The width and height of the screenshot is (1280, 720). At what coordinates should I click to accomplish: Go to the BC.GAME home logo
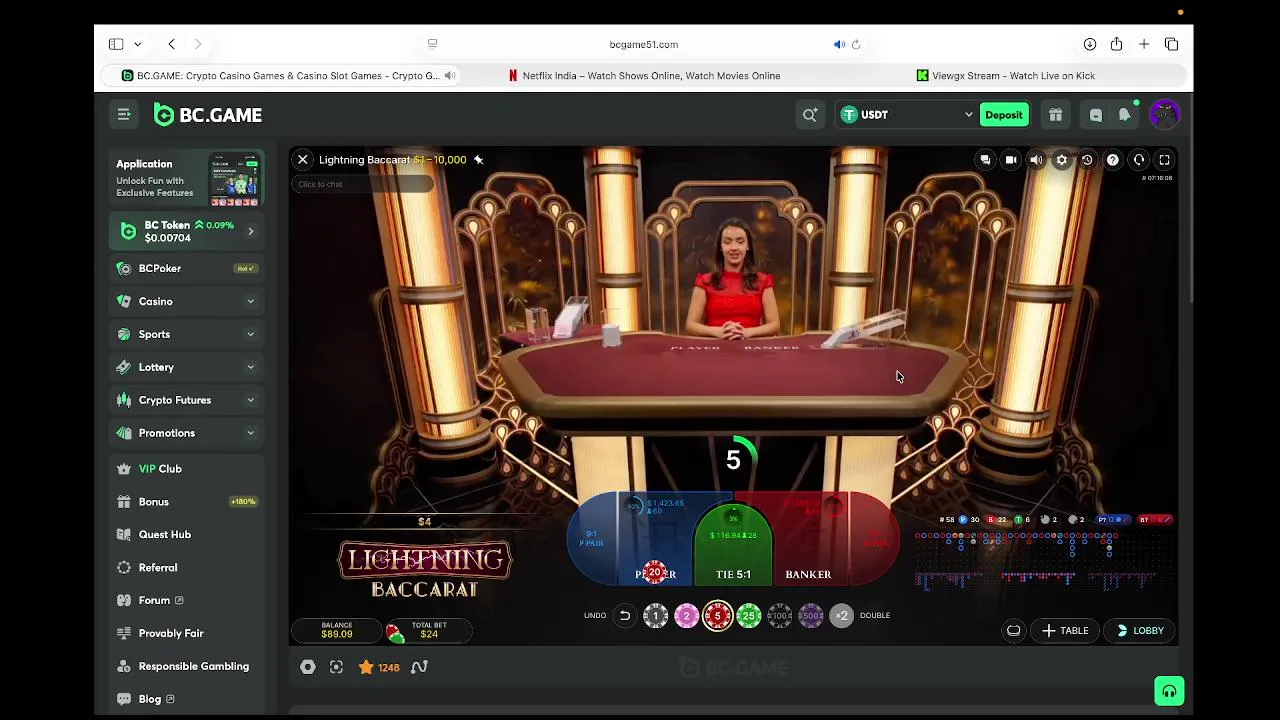pyautogui.click(x=208, y=115)
